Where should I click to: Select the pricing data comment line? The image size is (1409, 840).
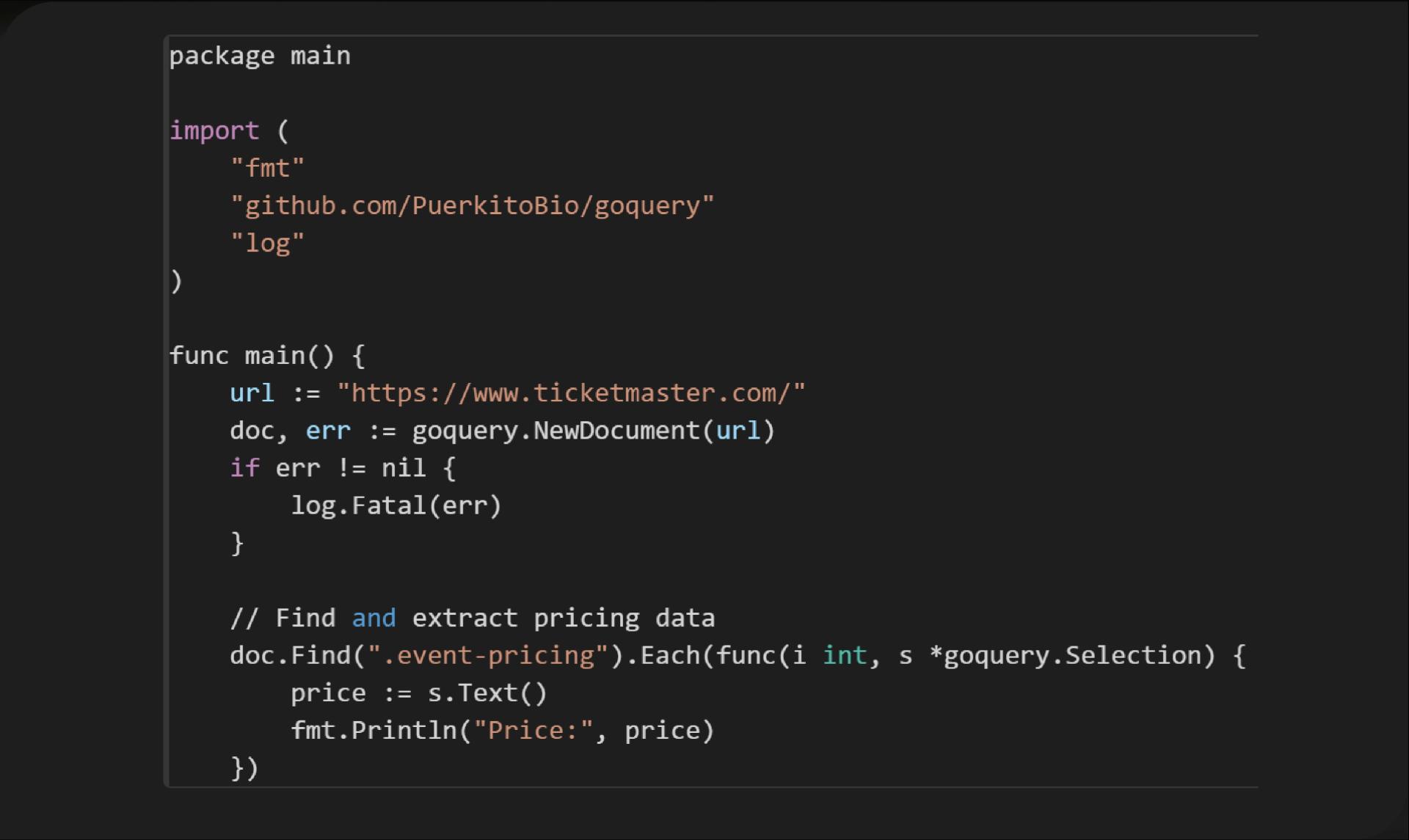(x=472, y=618)
